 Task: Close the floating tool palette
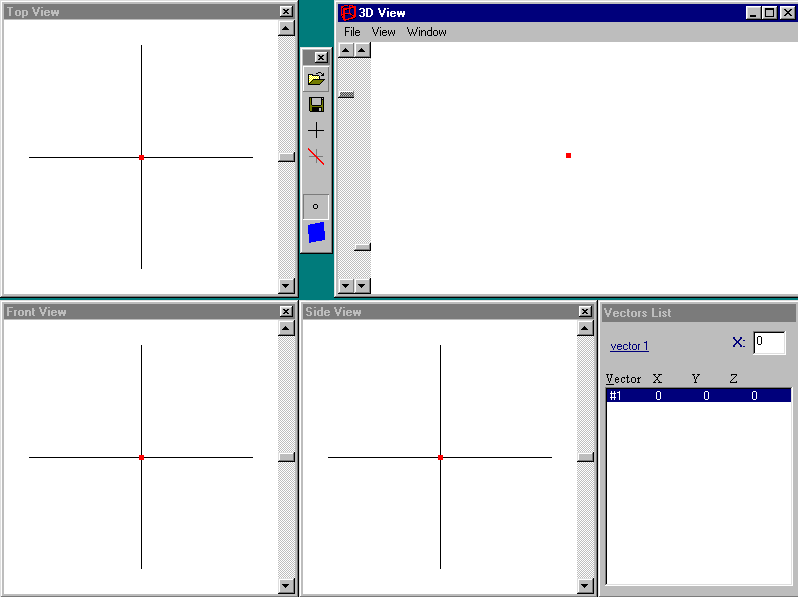(x=321, y=58)
